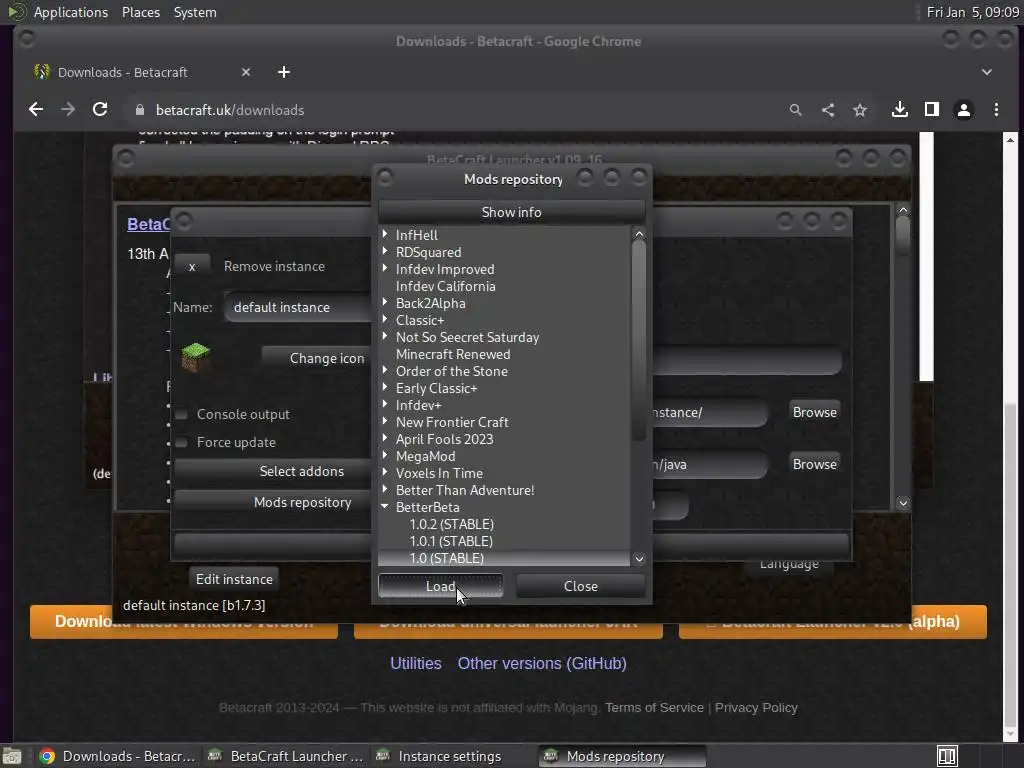Go back in Chrome
The image size is (1024, 768).
36,110
